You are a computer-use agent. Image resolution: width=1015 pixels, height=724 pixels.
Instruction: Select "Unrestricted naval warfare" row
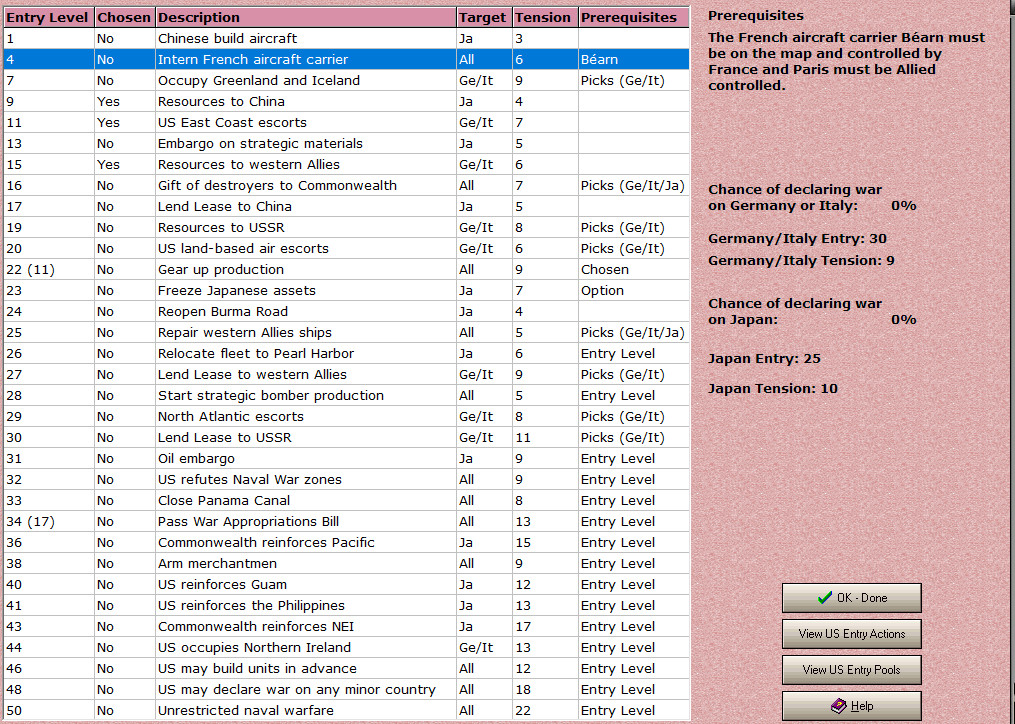[x=346, y=710]
